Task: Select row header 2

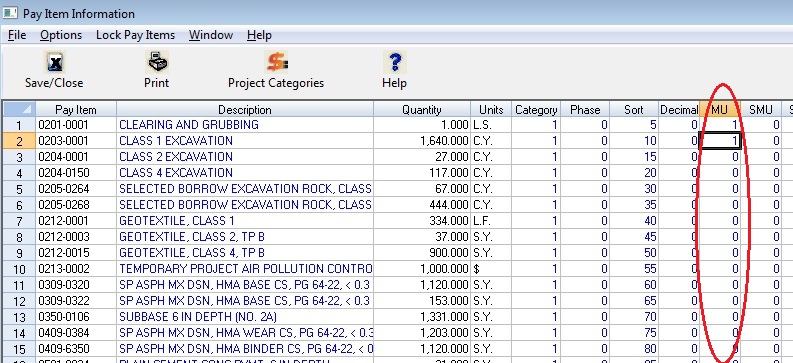Action: pyautogui.click(x=19, y=141)
